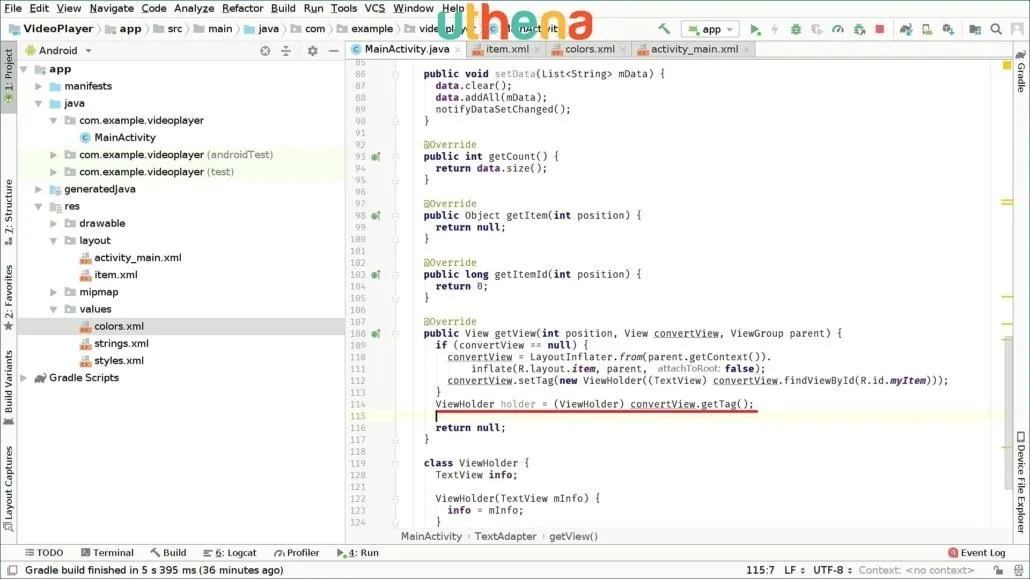The height and width of the screenshot is (579, 1030).
Task: Open the run configuration app dropdown
Action: (711, 29)
